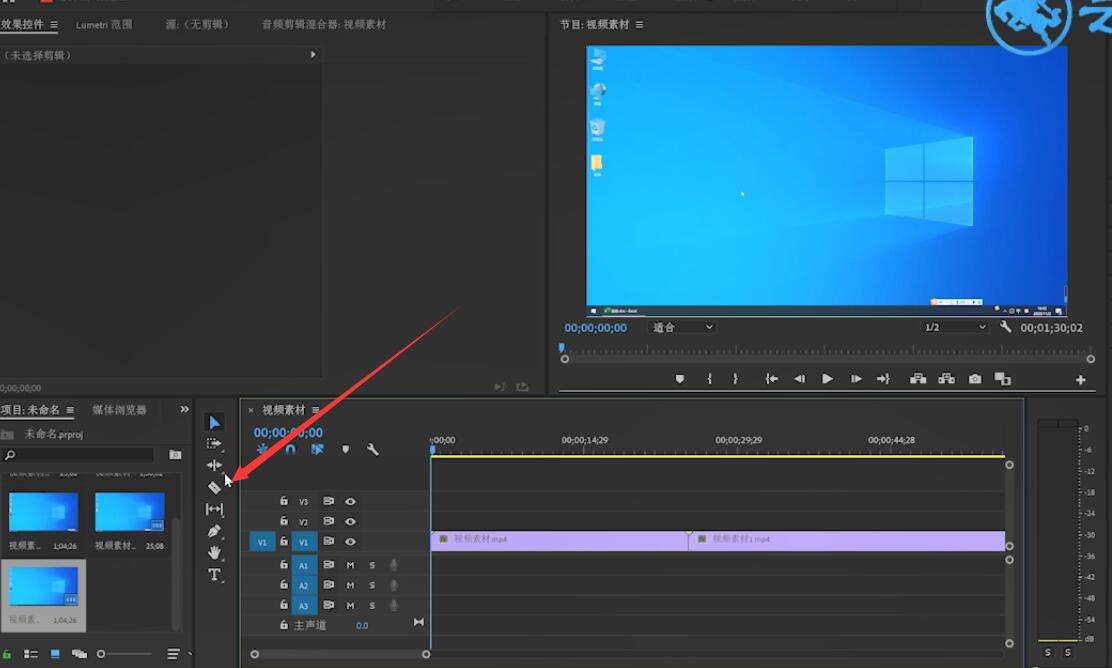The image size is (1112, 668).
Task: Click Mark Out in program monitor
Action: 735,379
